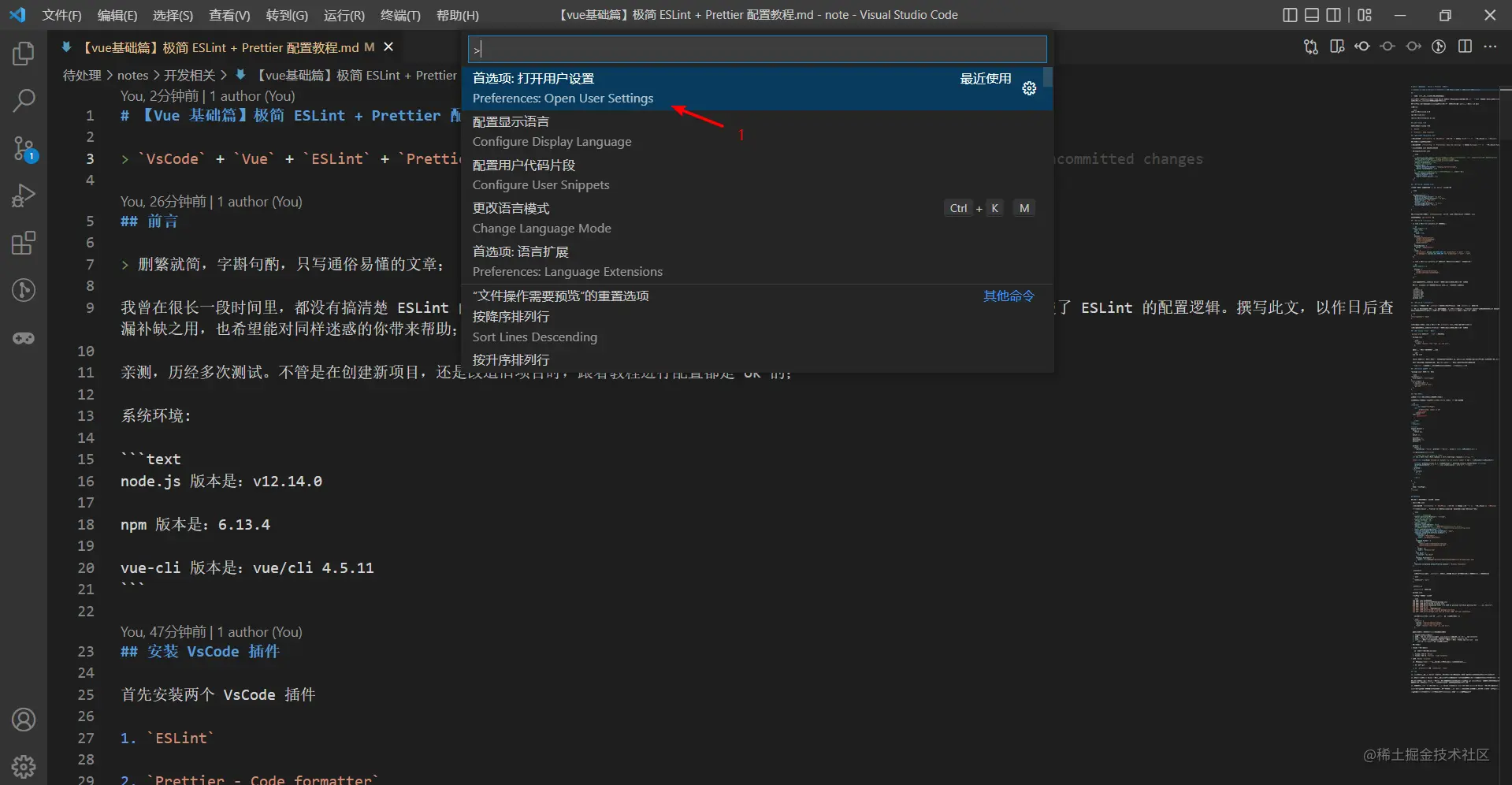Click 'node.js 版本是: v12.14.0' line
This screenshot has width=1512, height=785.
click(x=221, y=481)
